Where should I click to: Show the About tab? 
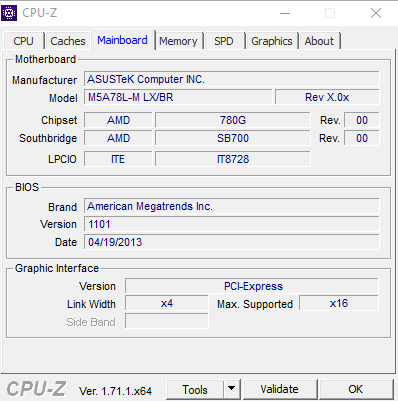click(319, 41)
